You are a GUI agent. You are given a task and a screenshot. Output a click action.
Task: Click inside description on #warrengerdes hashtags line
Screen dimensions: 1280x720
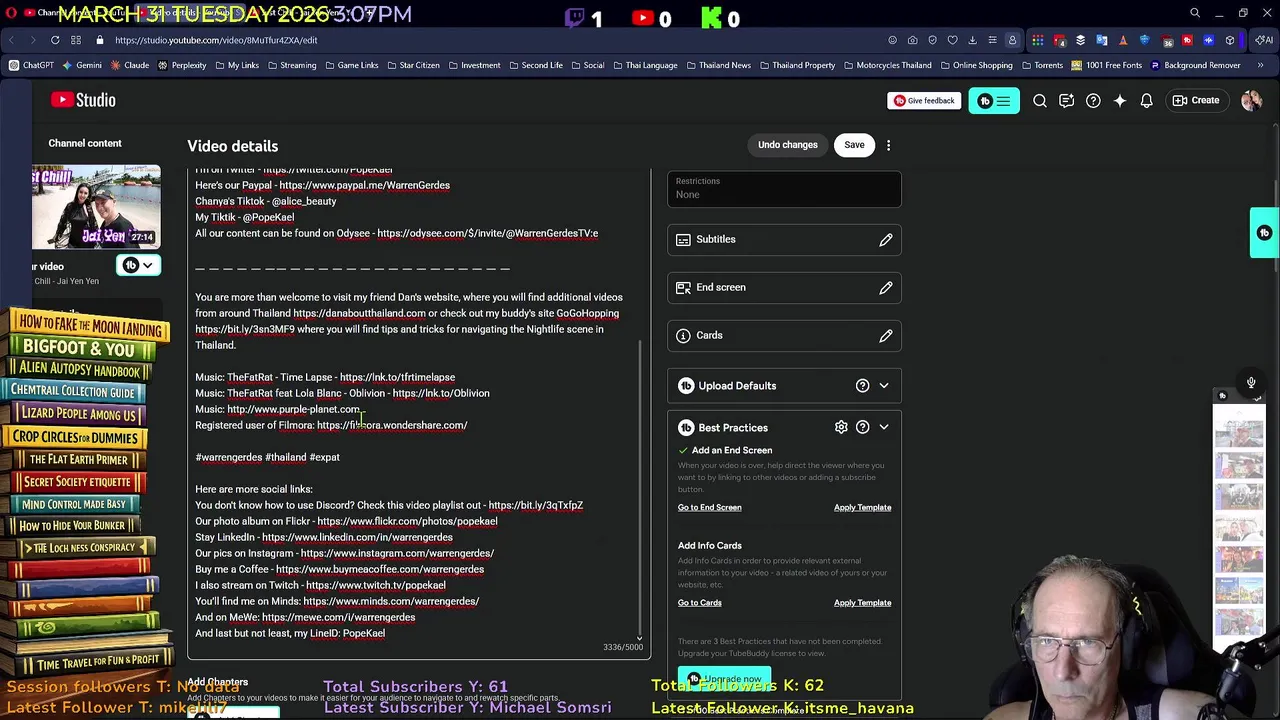pos(267,457)
